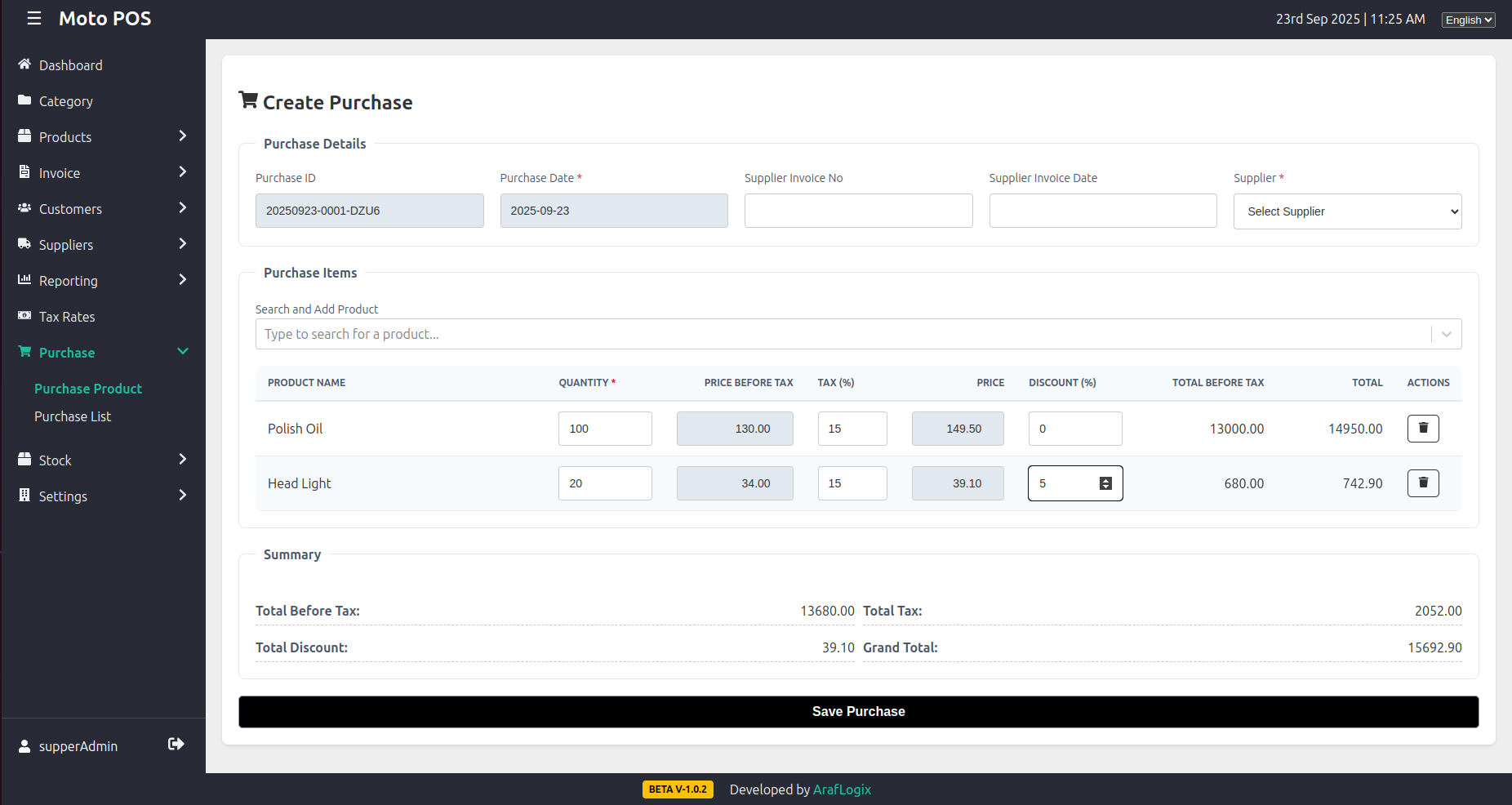
Task: Delete the Polish Oil row
Action: (1422, 429)
